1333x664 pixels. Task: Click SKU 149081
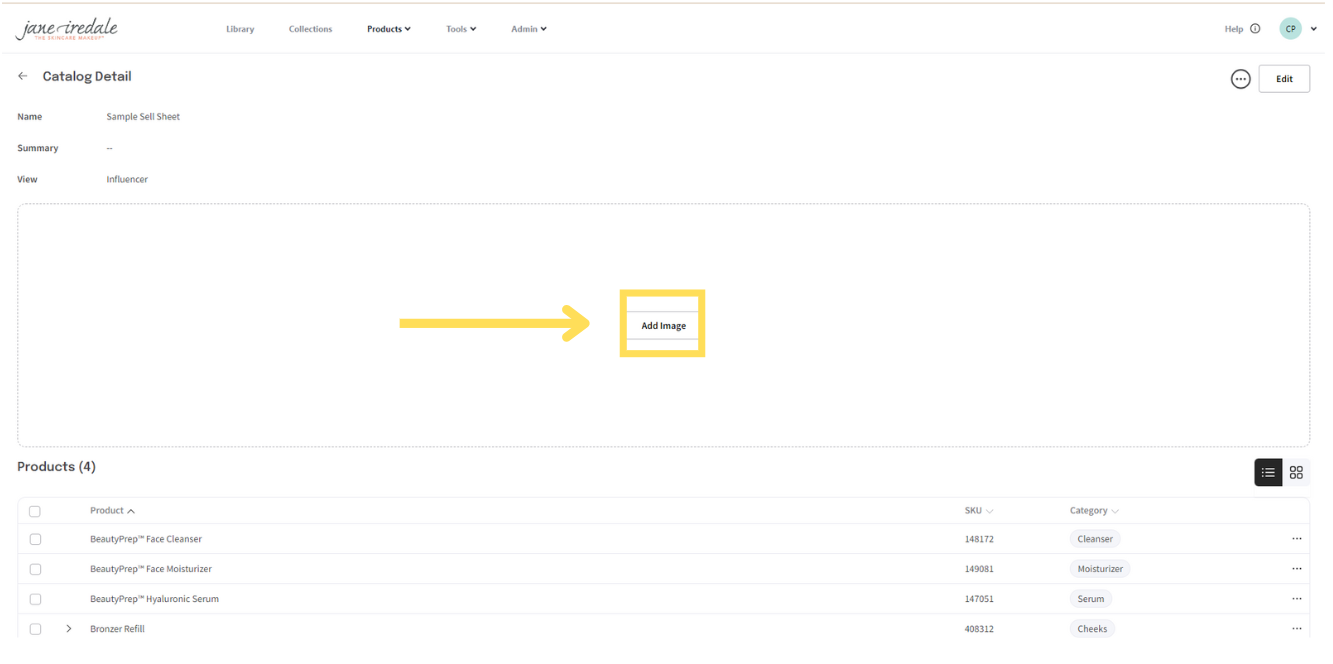pyautogui.click(x=979, y=569)
